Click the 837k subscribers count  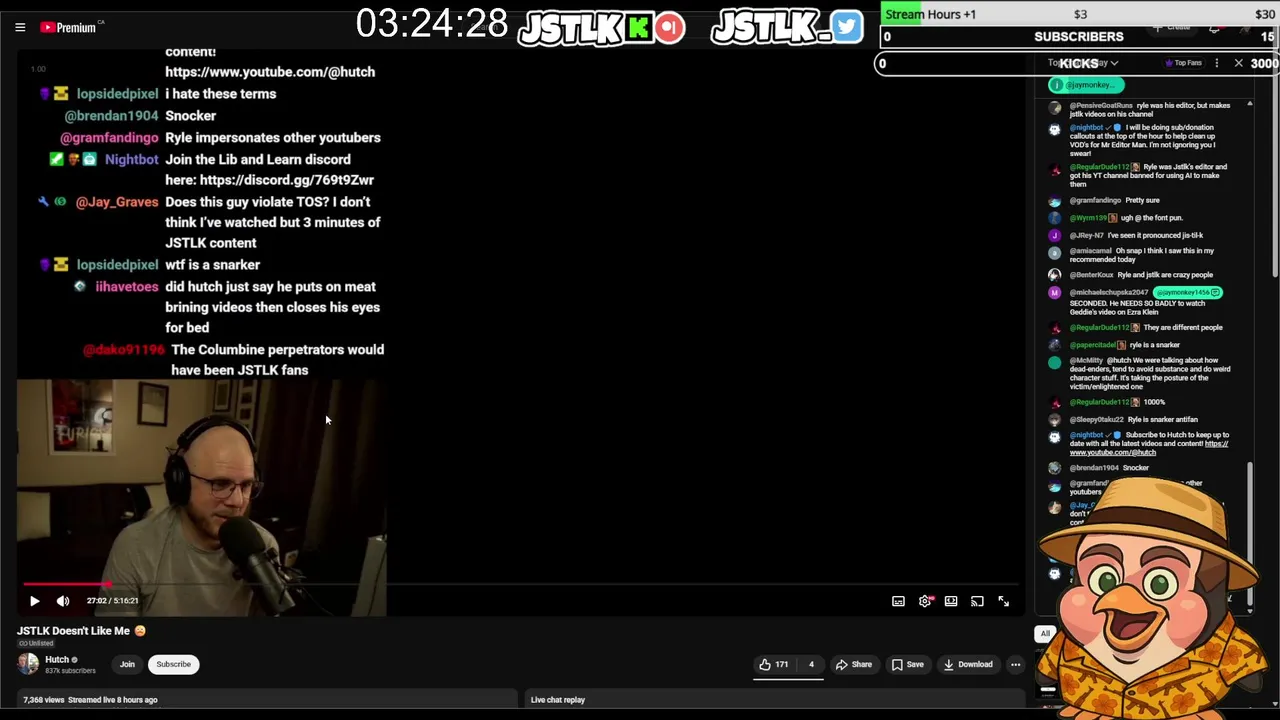pos(70,671)
